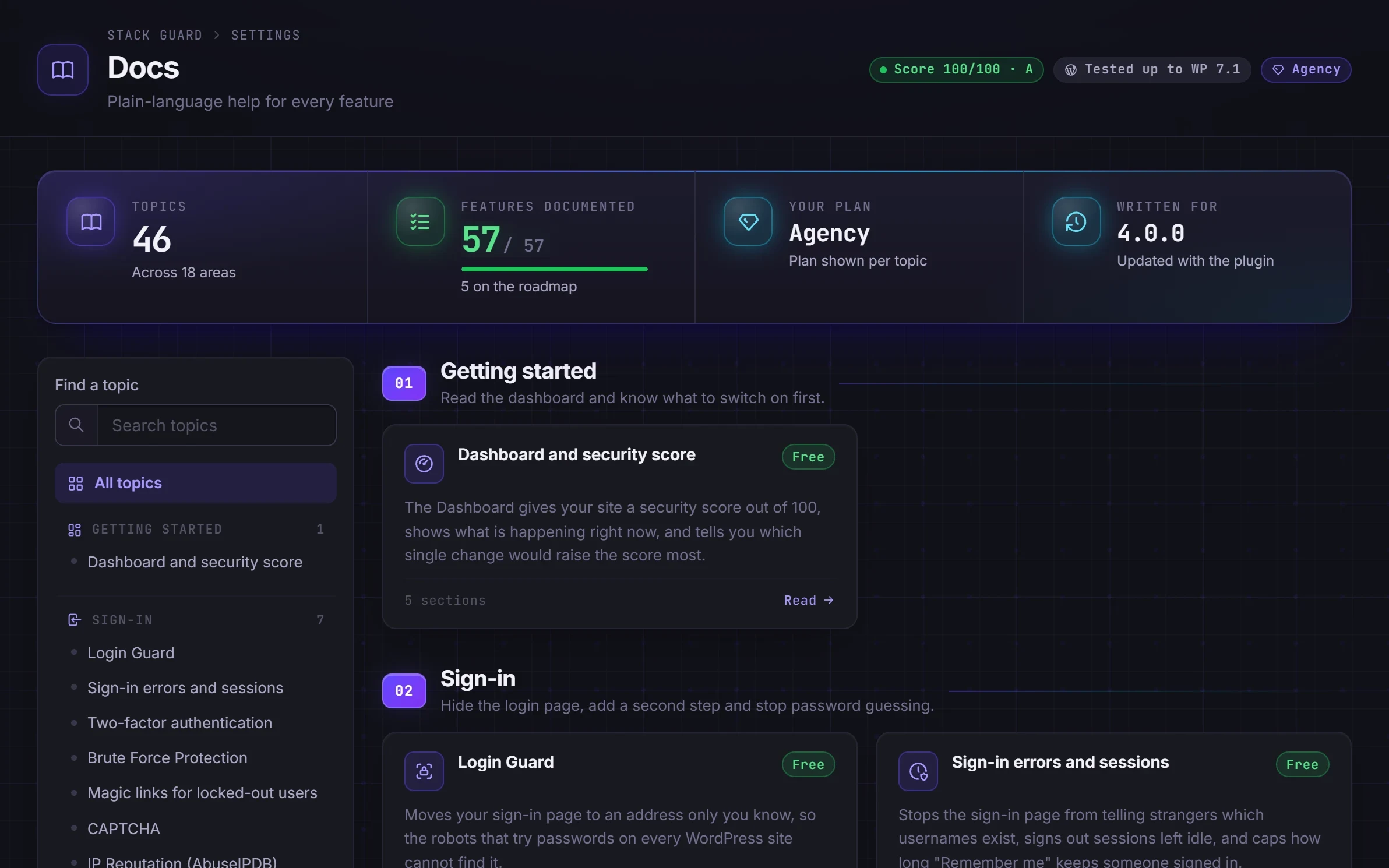Select the All topics filter
This screenshot has width=1389, height=868.
[x=196, y=483]
